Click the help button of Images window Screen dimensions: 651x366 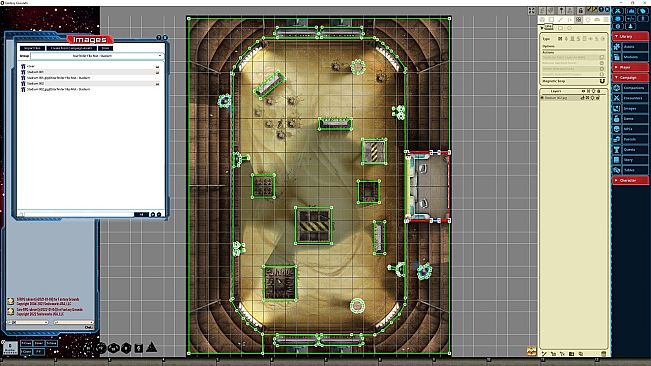(159, 37)
